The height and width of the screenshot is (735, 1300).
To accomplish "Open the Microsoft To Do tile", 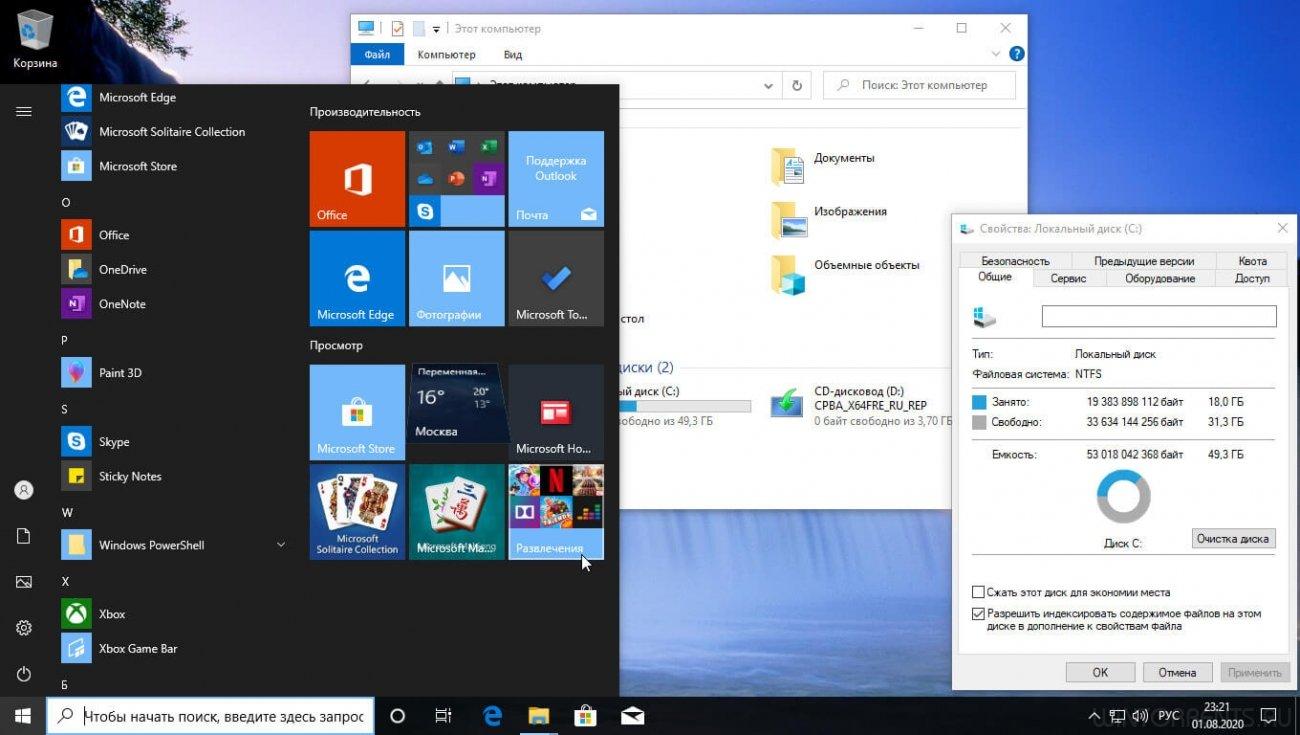I will tap(556, 278).
